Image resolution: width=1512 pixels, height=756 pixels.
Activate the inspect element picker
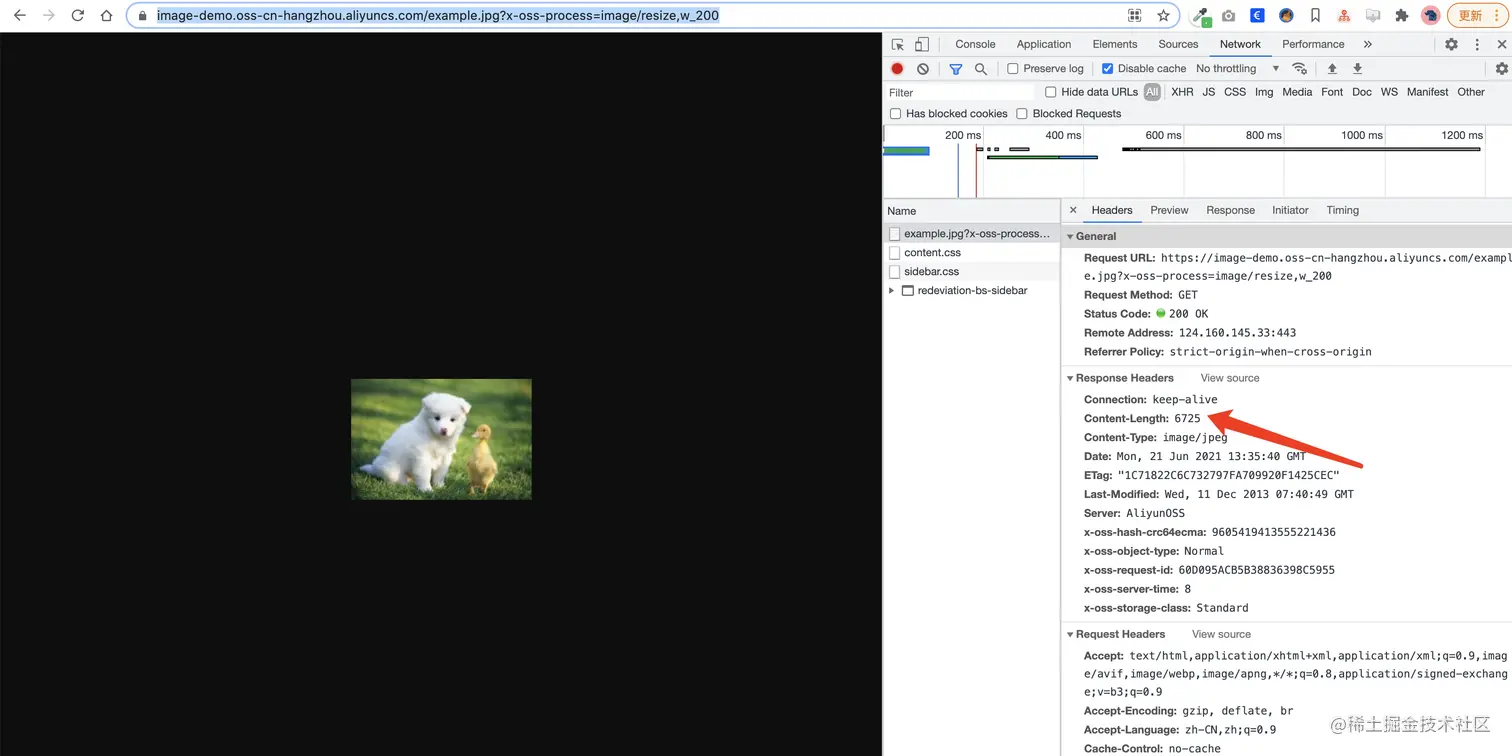(x=898, y=44)
